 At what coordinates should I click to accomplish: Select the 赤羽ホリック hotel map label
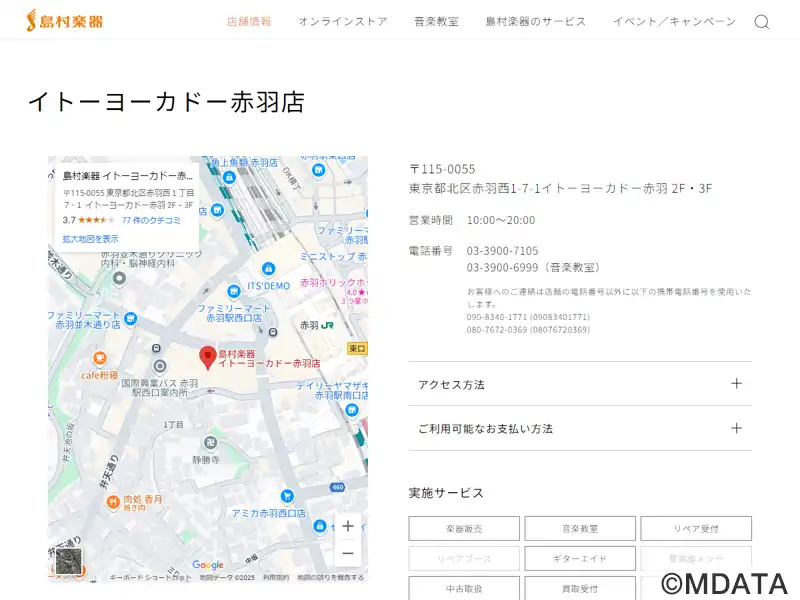tap(334, 282)
